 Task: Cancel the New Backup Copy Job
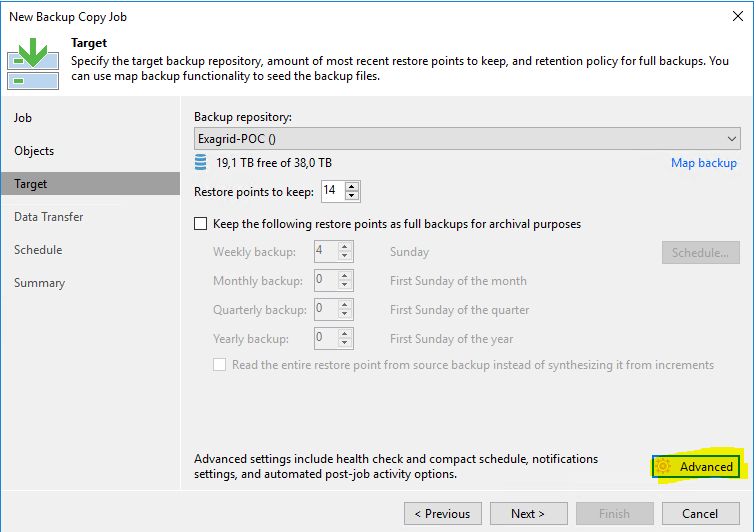(x=701, y=514)
